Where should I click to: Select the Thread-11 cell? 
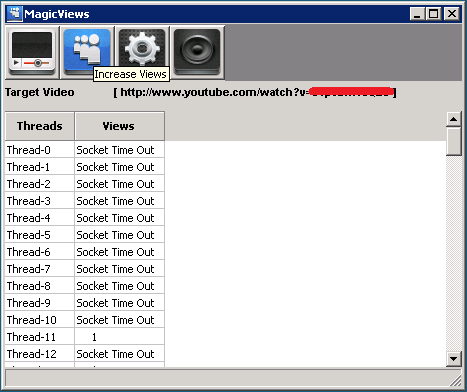point(40,337)
